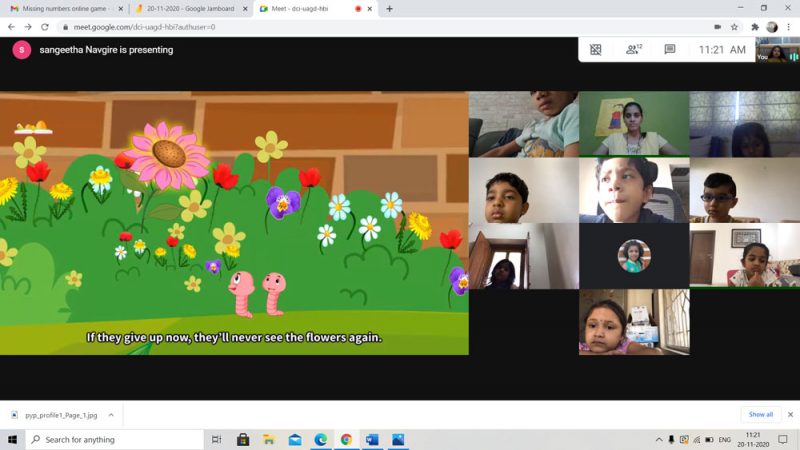
Task: Go forward in browser history
Action: pos(28,27)
